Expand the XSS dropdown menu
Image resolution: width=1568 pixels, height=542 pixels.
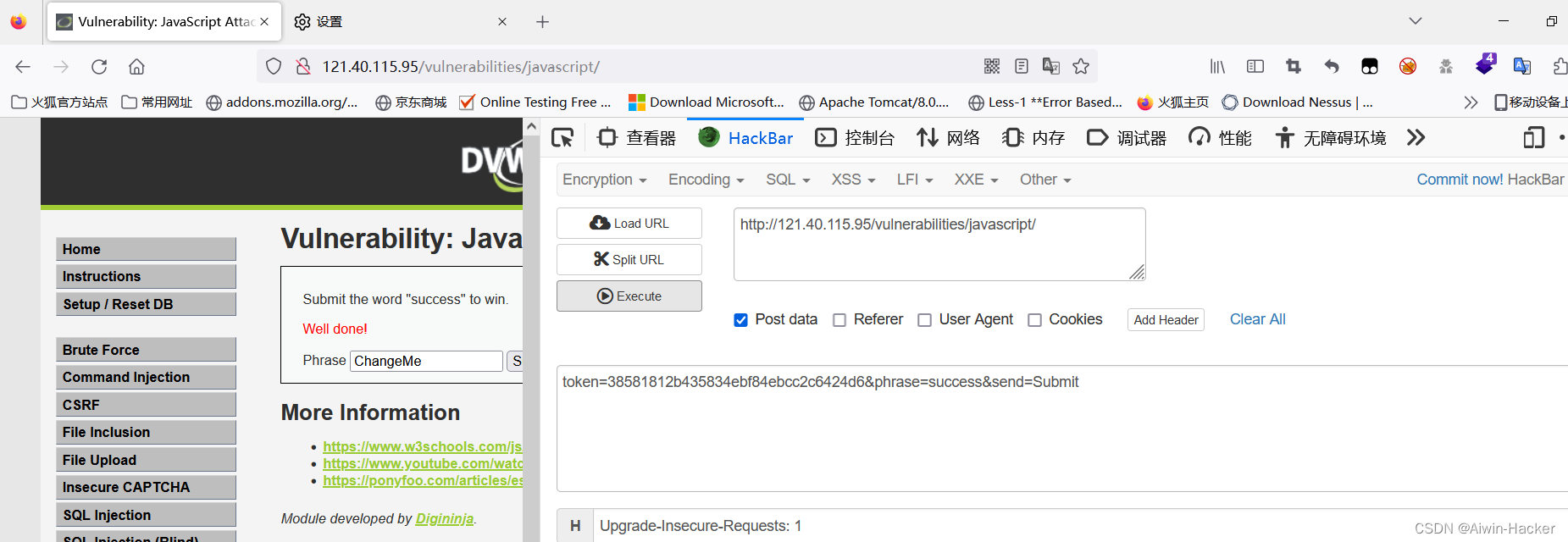(x=853, y=180)
